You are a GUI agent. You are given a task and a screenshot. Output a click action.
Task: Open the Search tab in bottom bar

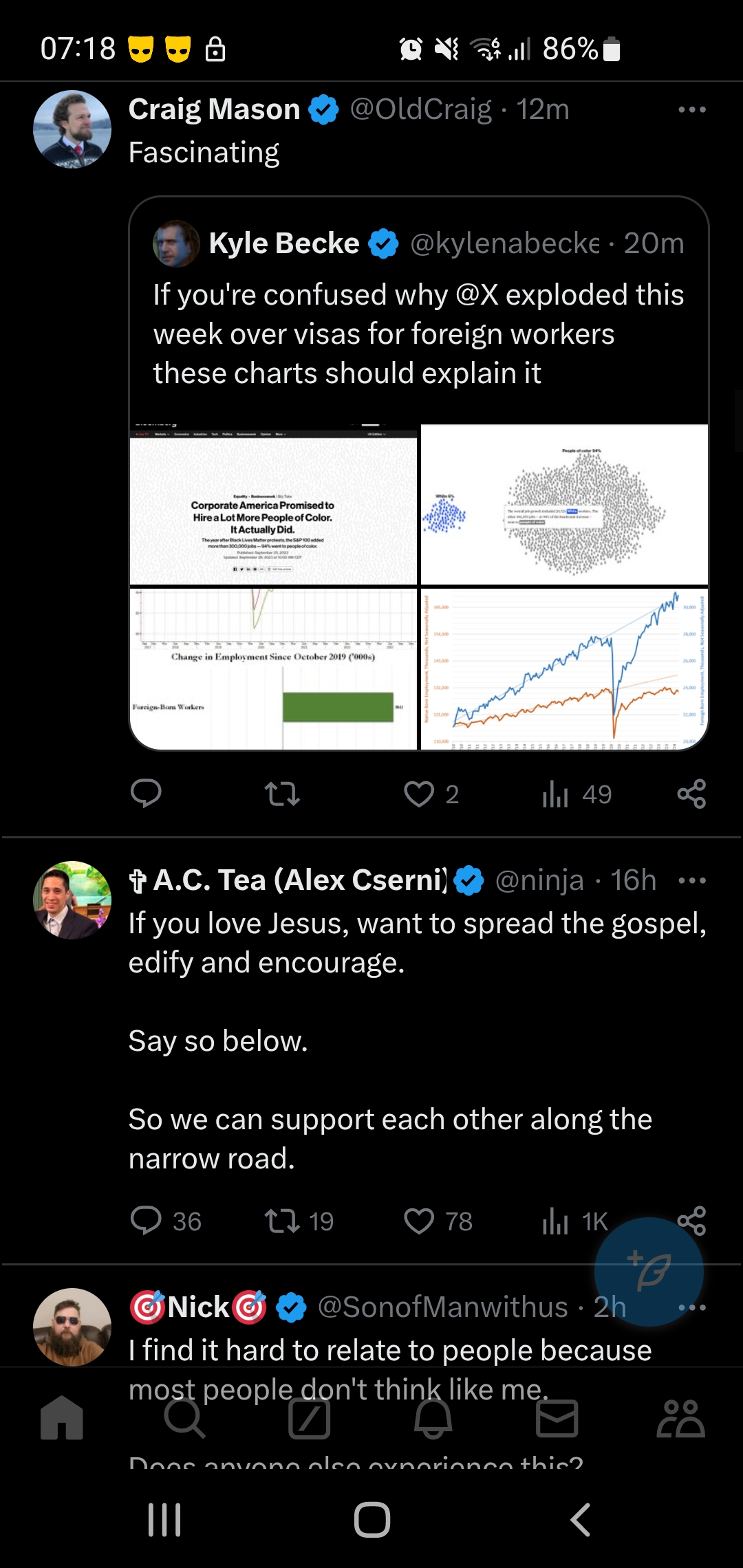coord(185,1418)
